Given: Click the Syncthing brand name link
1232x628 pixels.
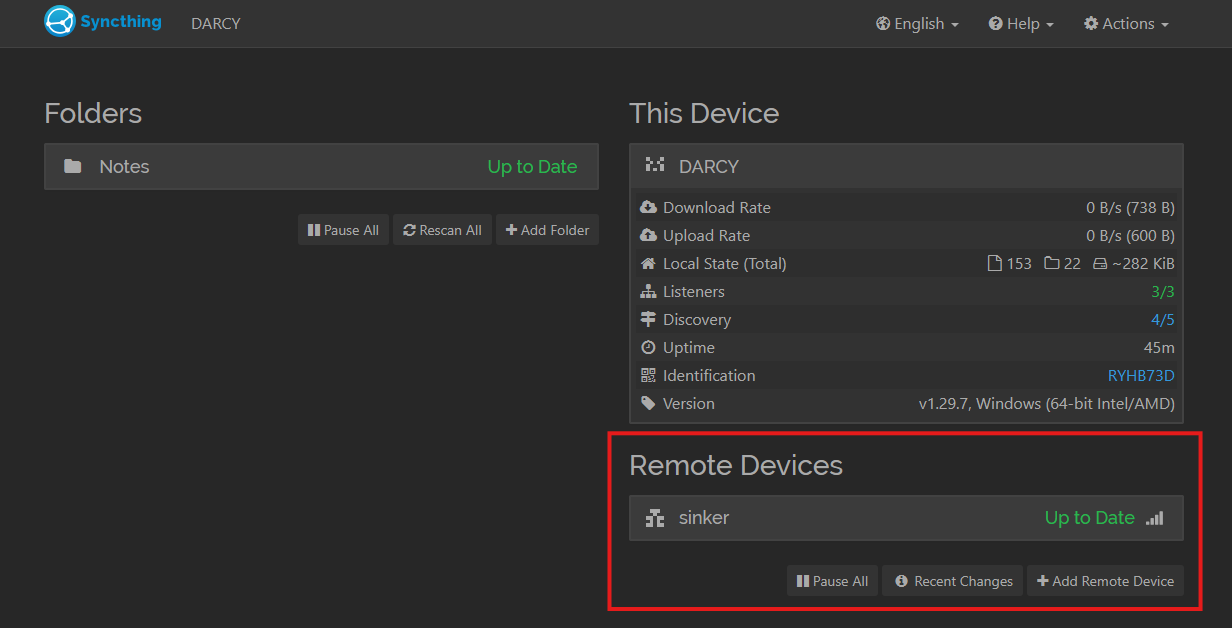Looking at the screenshot, I should pyautogui.click(x=121, y=21).
